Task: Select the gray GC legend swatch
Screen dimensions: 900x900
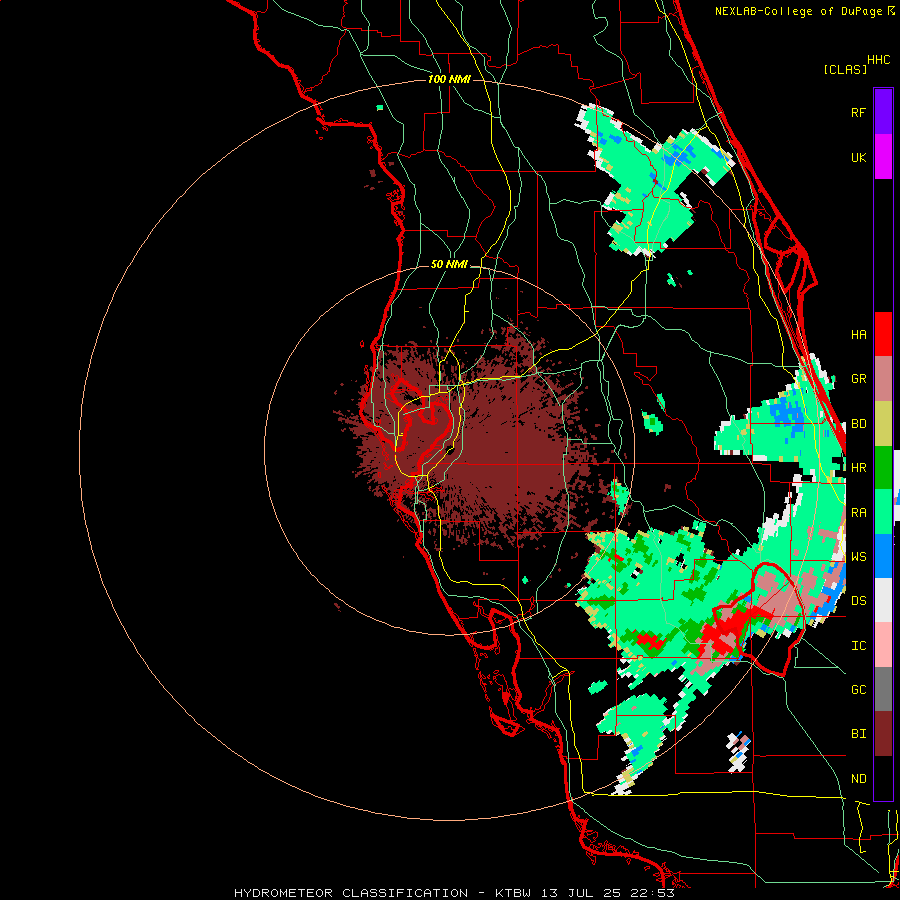Action: [x=883, y=689]
